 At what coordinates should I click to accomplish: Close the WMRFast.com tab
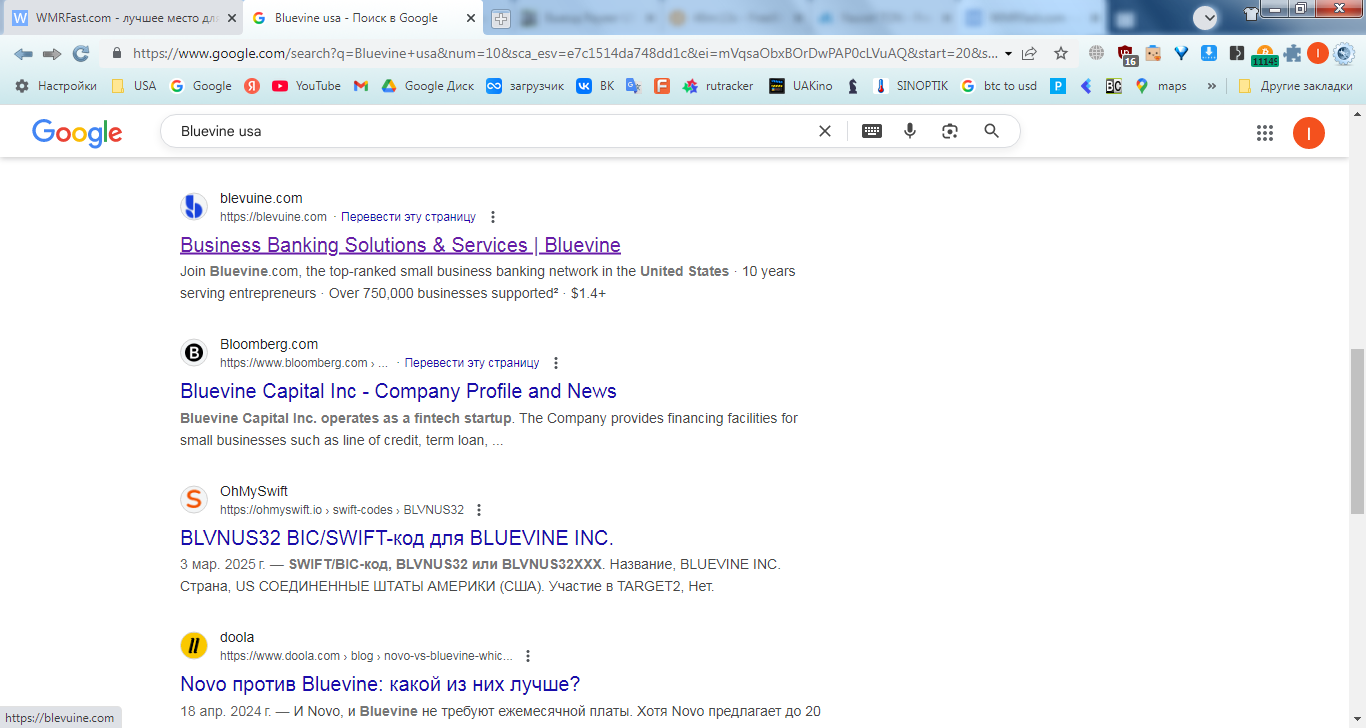tap(232, 18)
